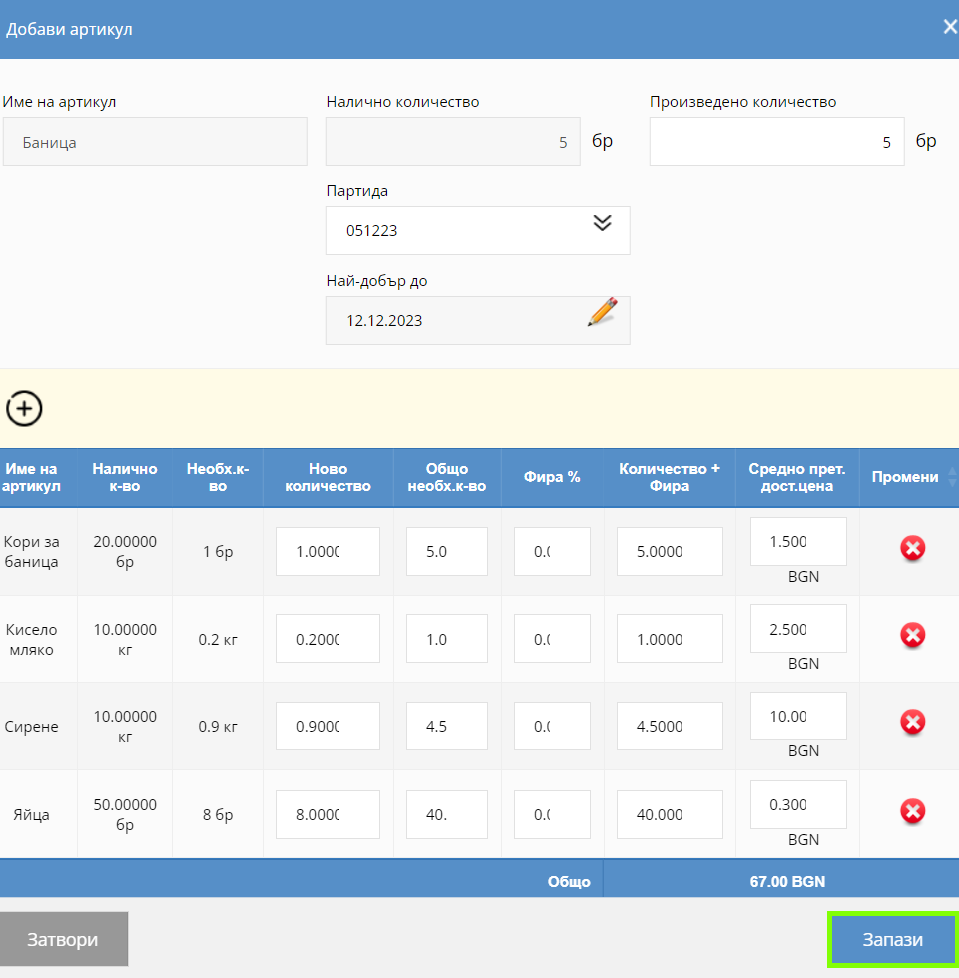This screenshot has width=959, height=978.
Task: Edit cost price for Сирене
Action: point(798,716)
